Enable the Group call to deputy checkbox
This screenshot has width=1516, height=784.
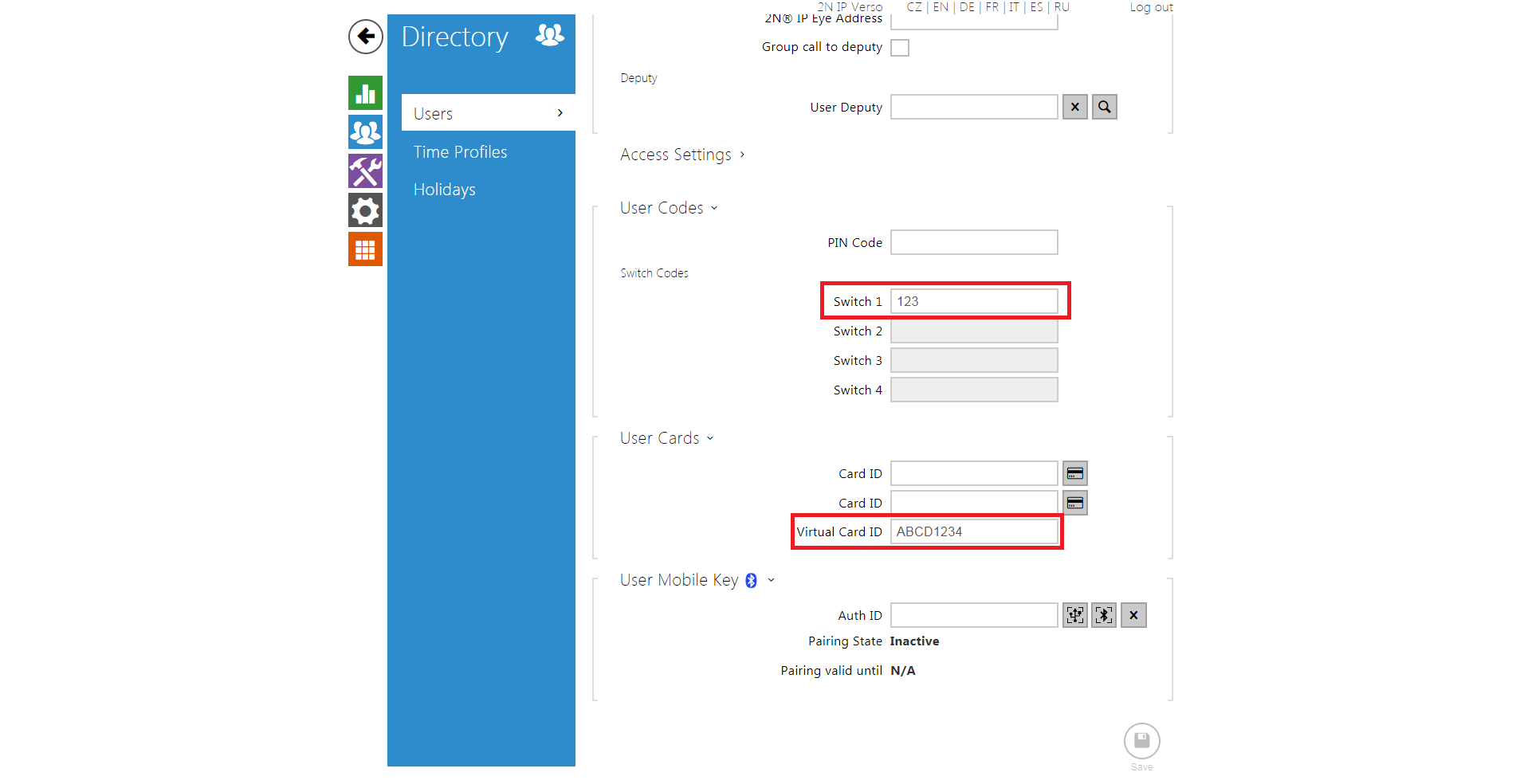[x=900, y=48]
